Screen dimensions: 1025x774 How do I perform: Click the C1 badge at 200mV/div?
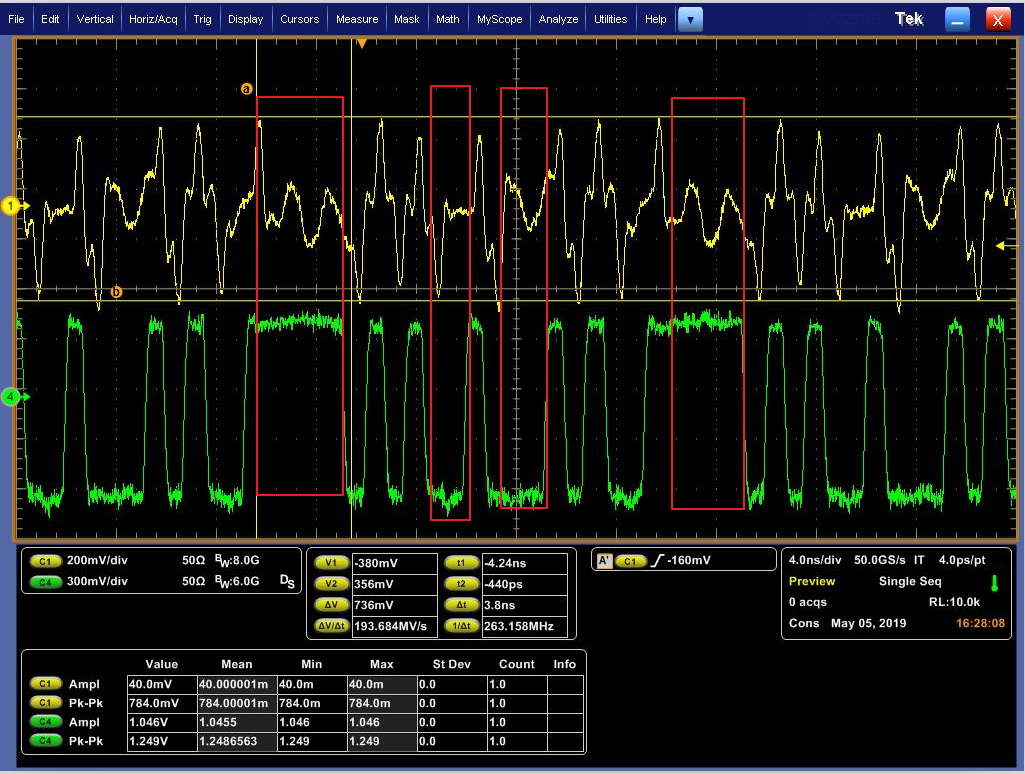pyautogui.click(x=44, y=562)
